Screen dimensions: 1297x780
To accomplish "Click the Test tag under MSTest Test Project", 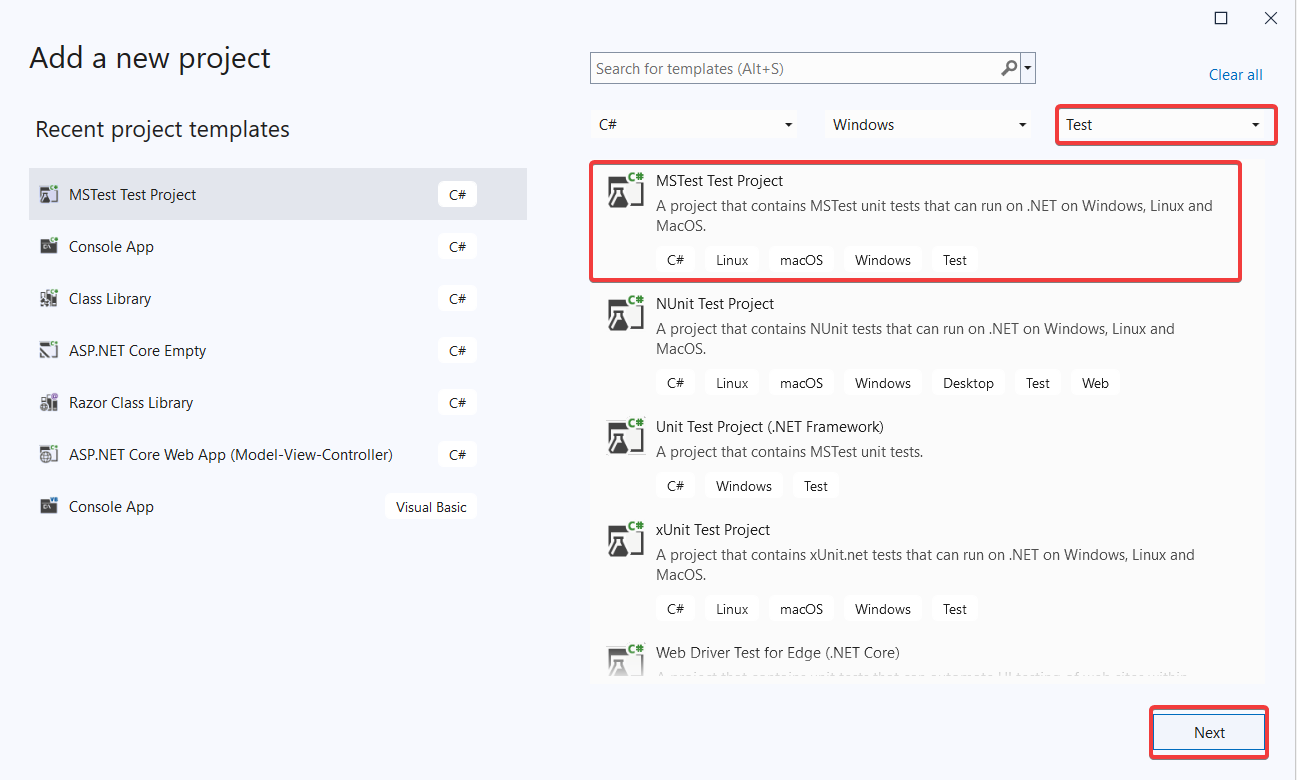I will 955,260.
